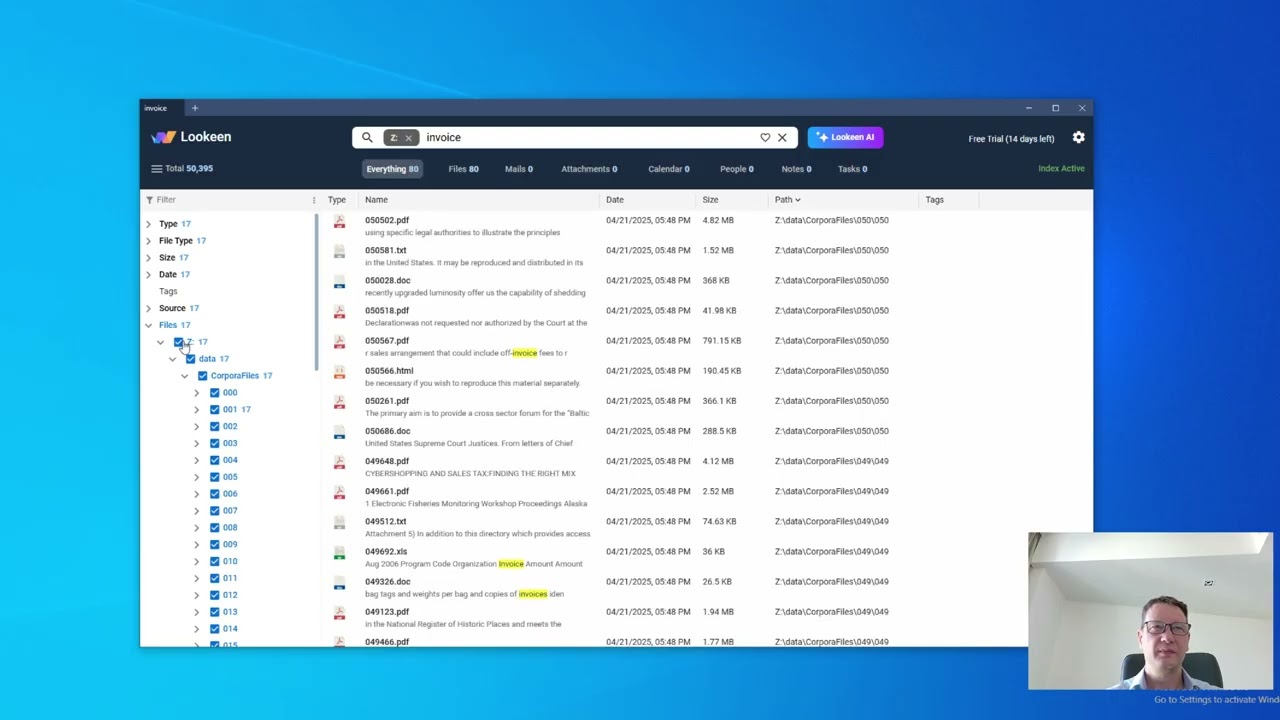Remove the Z: search scope chip
1280x720 pixels.
408,138
